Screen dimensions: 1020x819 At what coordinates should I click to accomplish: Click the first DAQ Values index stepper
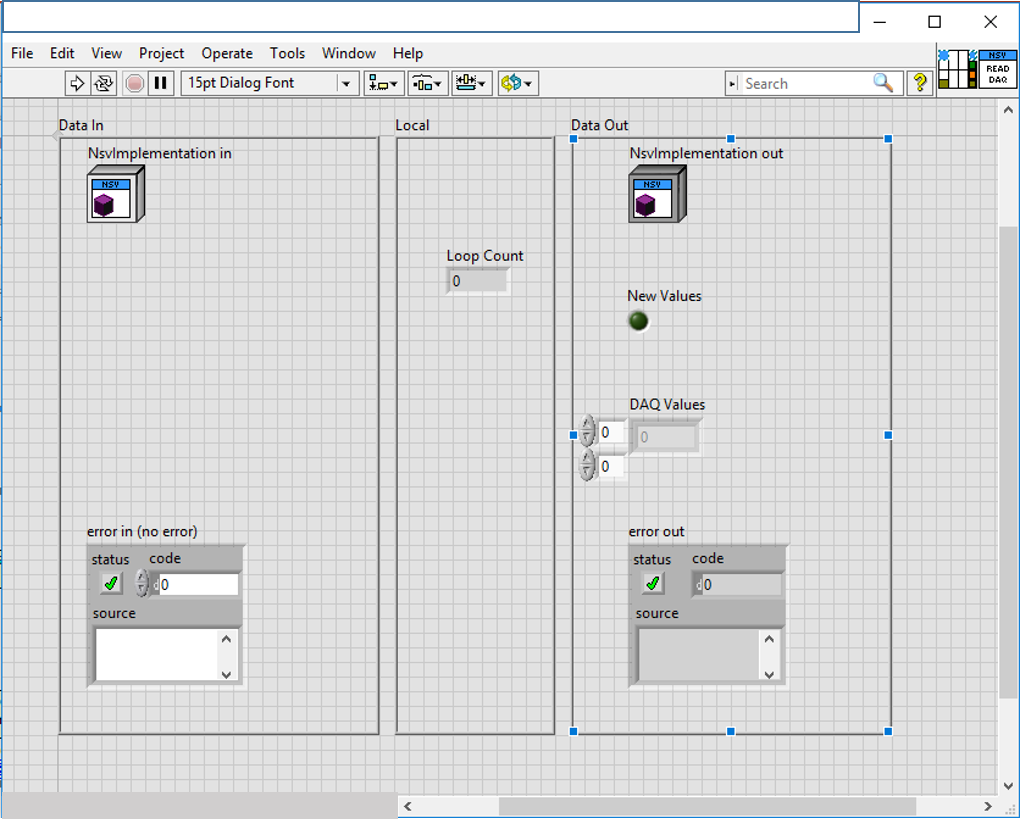[x=587, y=431]
